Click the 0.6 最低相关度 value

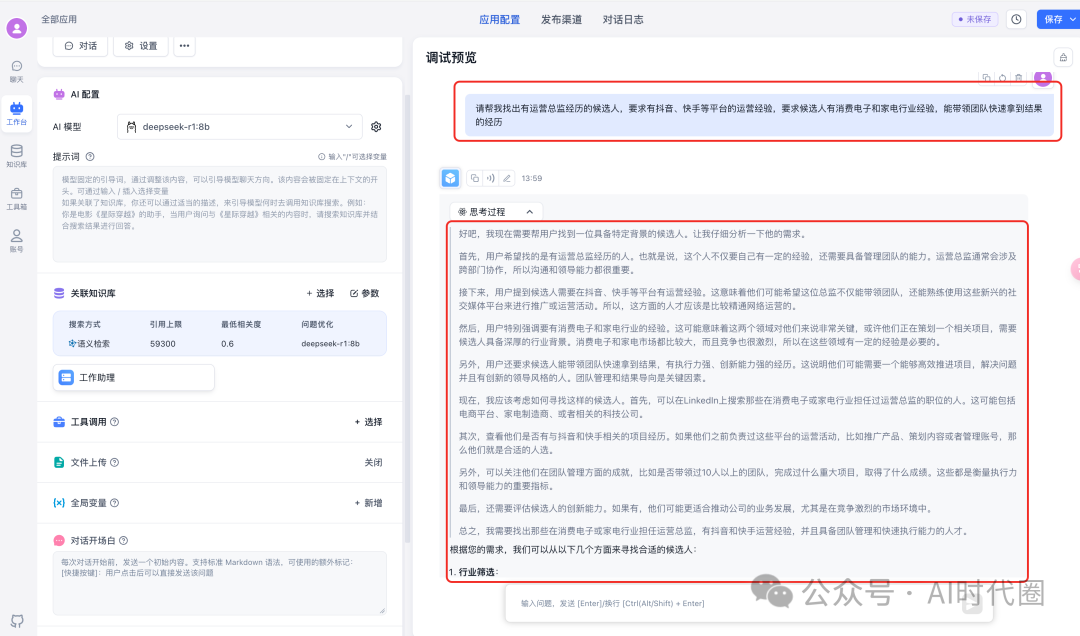(x=227, y=343)
